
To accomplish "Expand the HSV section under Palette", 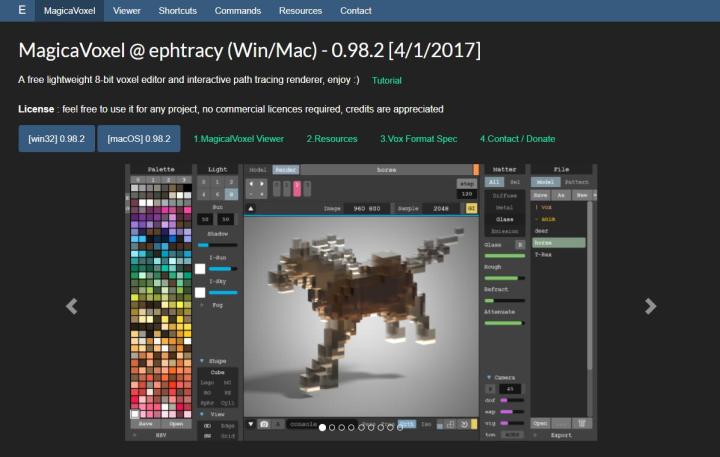I will pyautogui.click(x=161, y=435).
